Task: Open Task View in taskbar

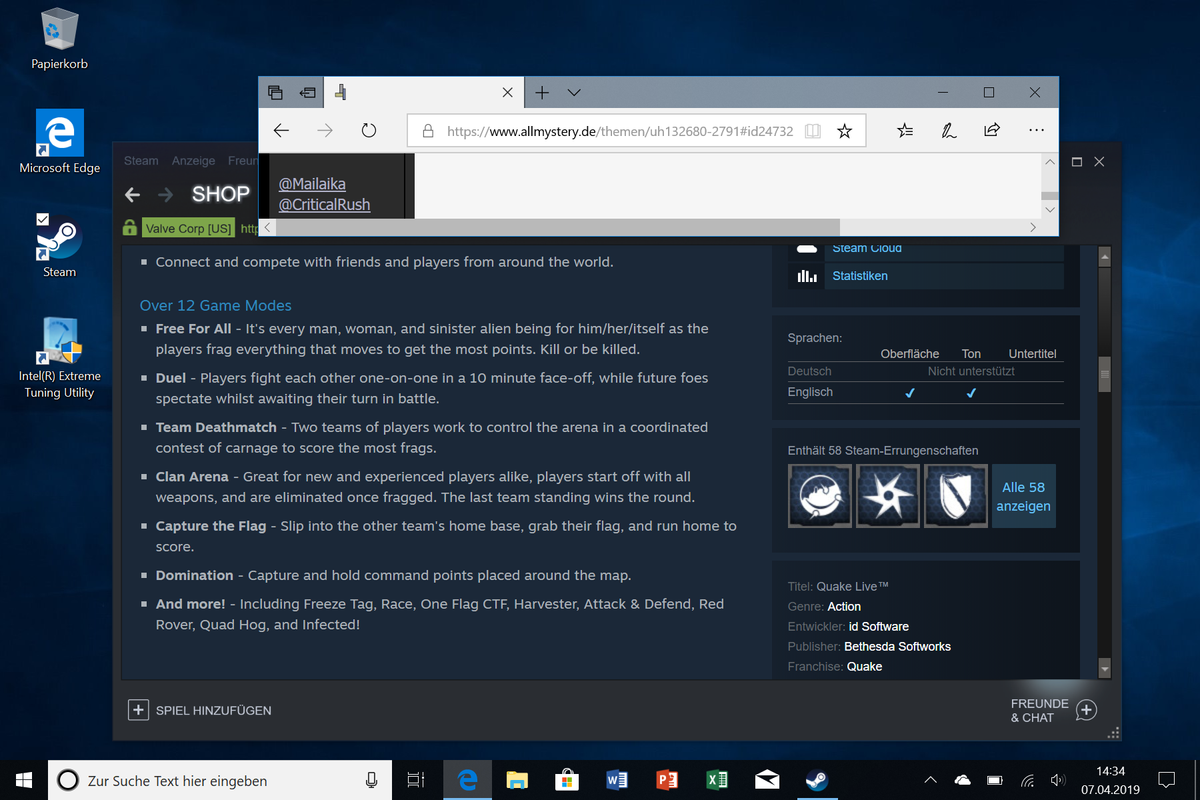Action: [x=416, y=780]
